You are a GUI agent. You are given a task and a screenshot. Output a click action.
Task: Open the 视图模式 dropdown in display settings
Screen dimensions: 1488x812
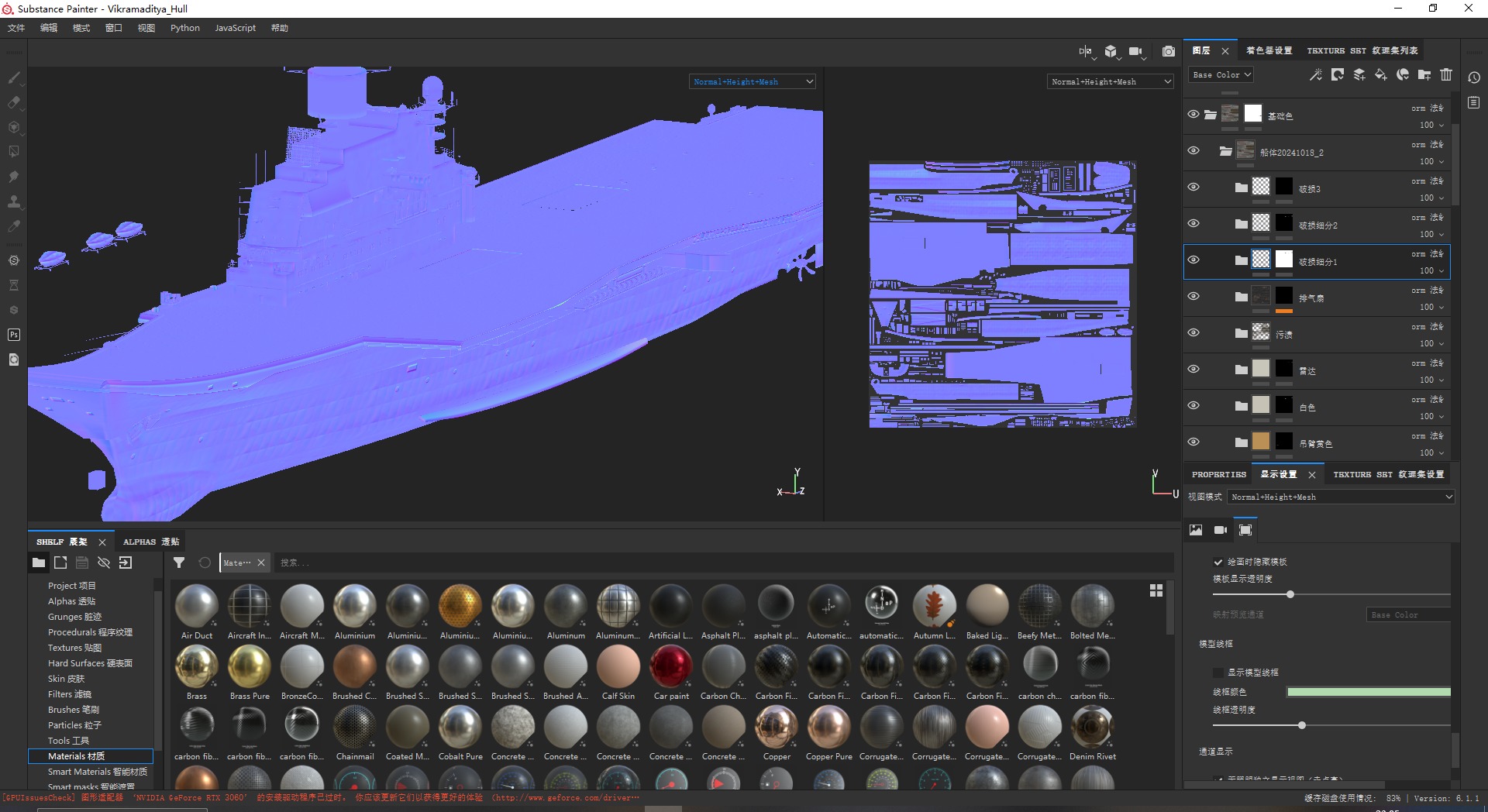click(x=1342, y=497)
